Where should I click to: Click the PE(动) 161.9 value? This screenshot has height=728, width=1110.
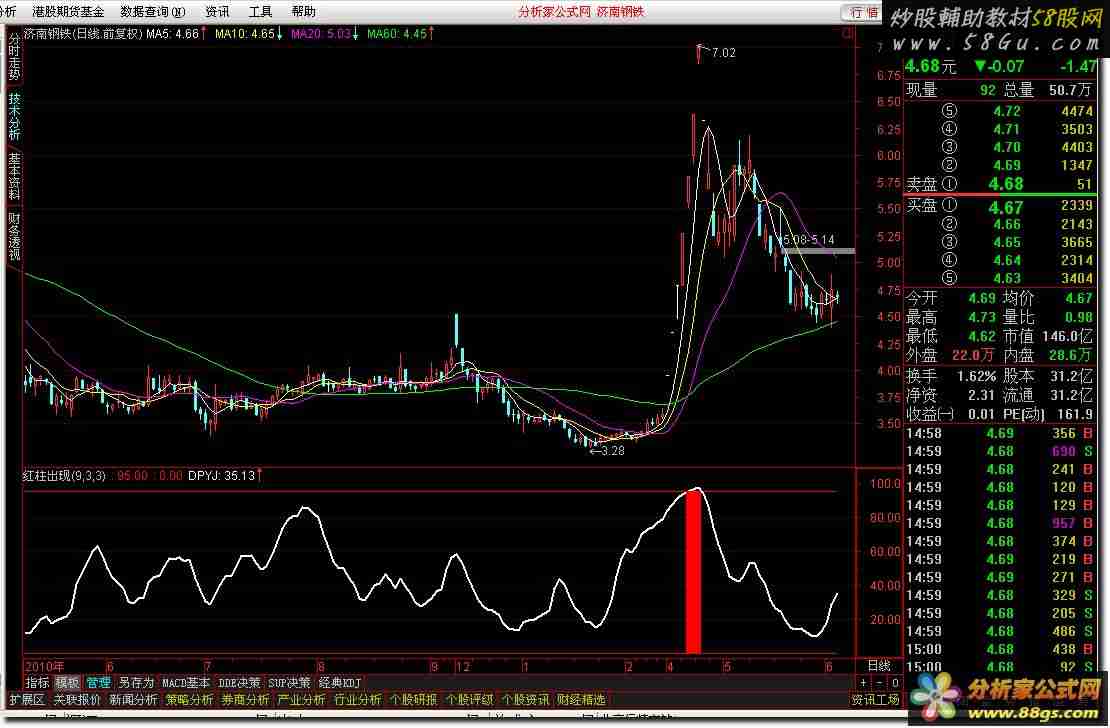pos(1076,414)
